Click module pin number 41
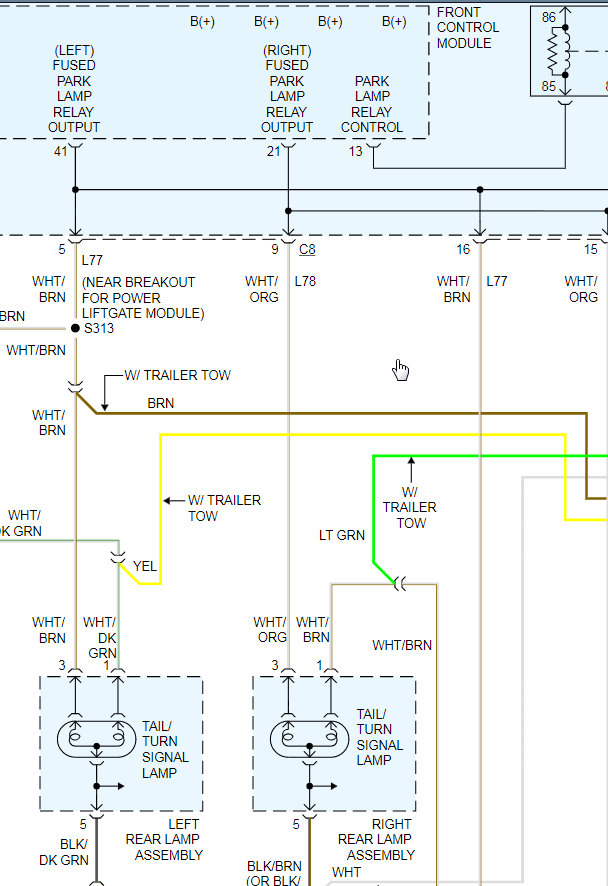 tap(60, 151)
